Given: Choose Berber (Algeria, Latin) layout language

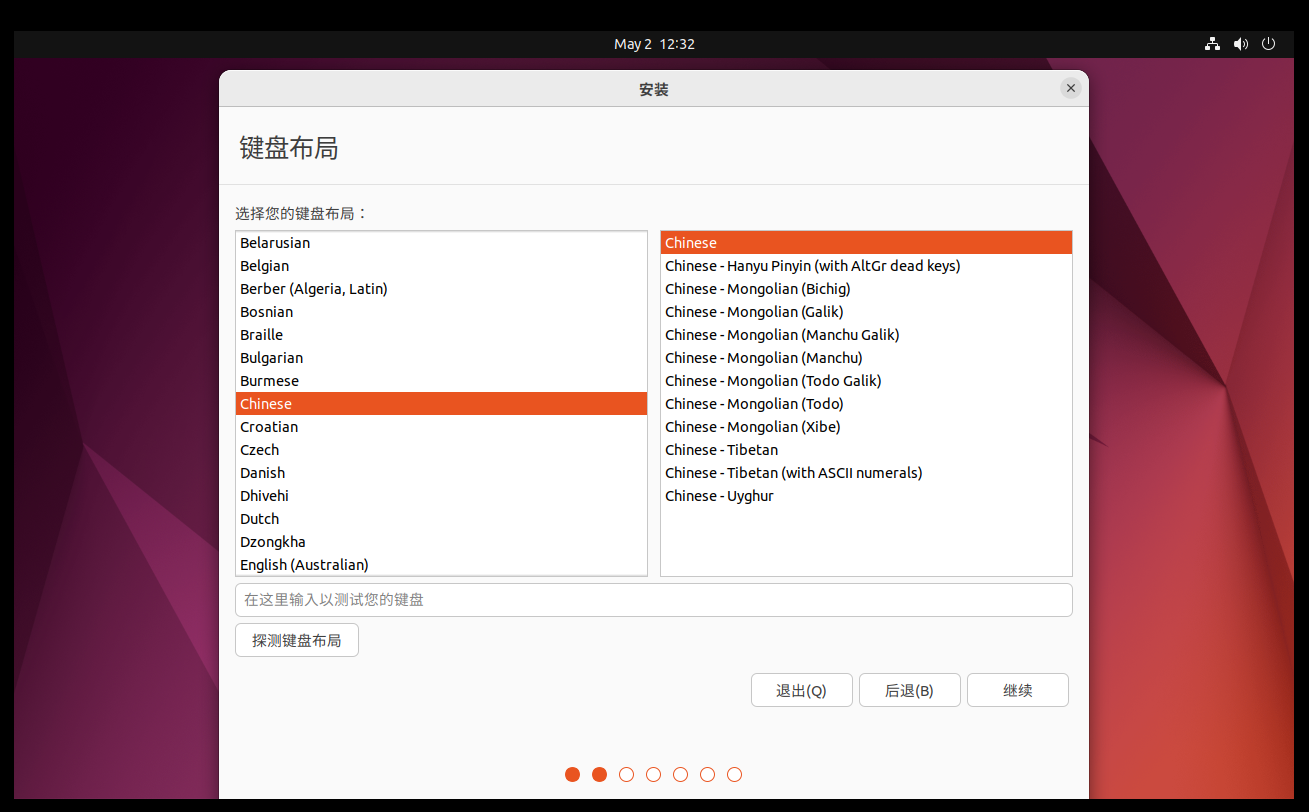Looking at the screenshot, I should [x=441, y=289].
